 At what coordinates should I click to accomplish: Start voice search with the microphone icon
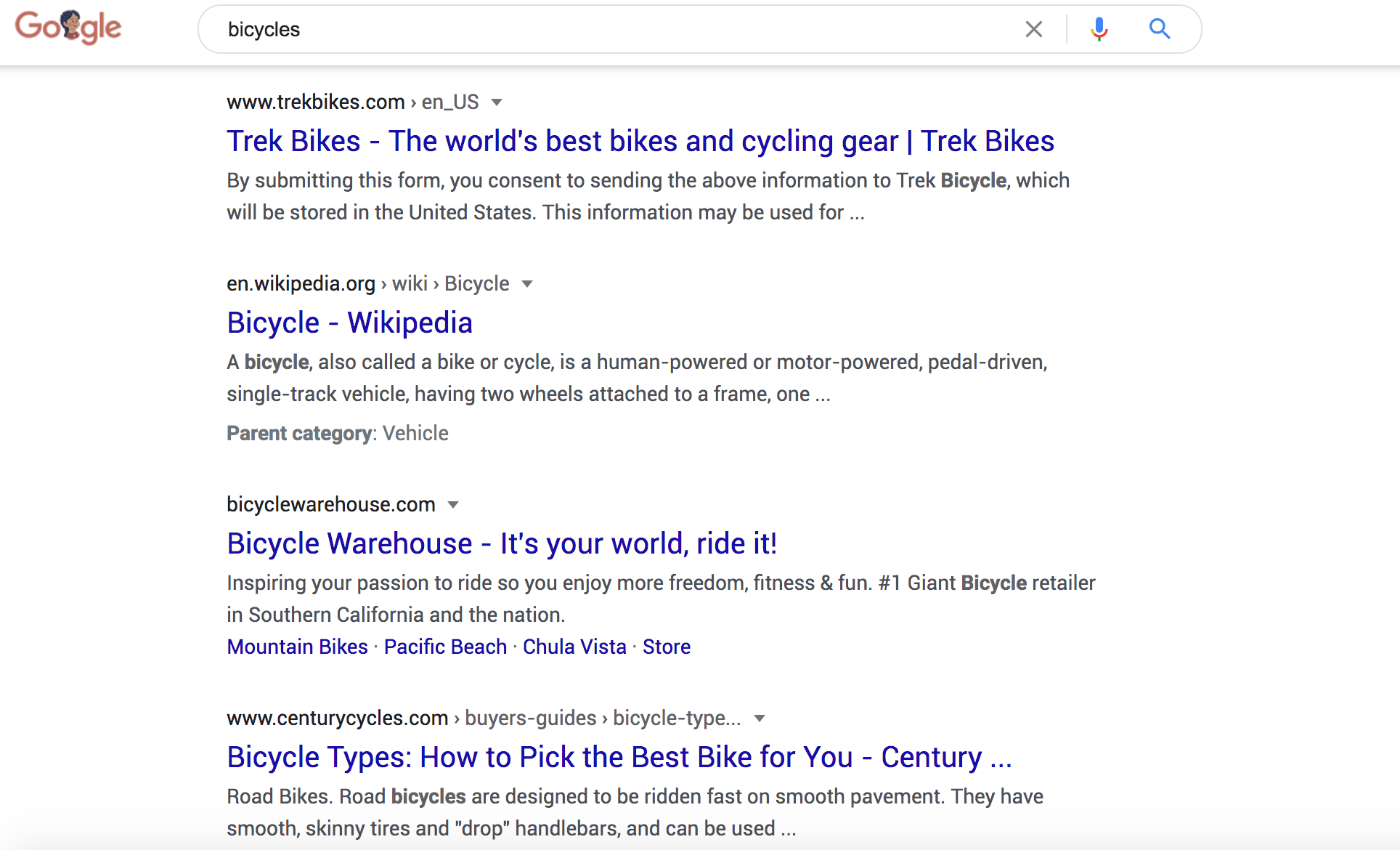[x=1099, y=29]
